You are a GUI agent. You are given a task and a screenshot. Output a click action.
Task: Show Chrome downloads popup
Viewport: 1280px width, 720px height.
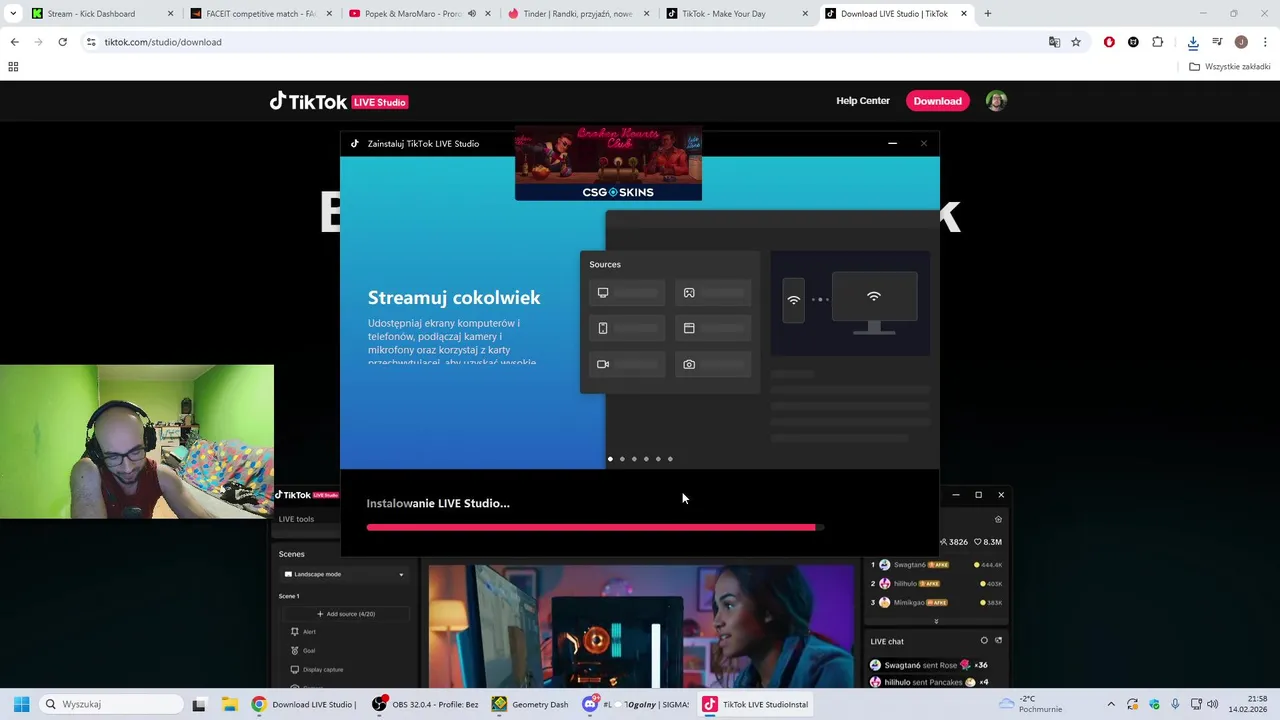tap(1193, 42)
